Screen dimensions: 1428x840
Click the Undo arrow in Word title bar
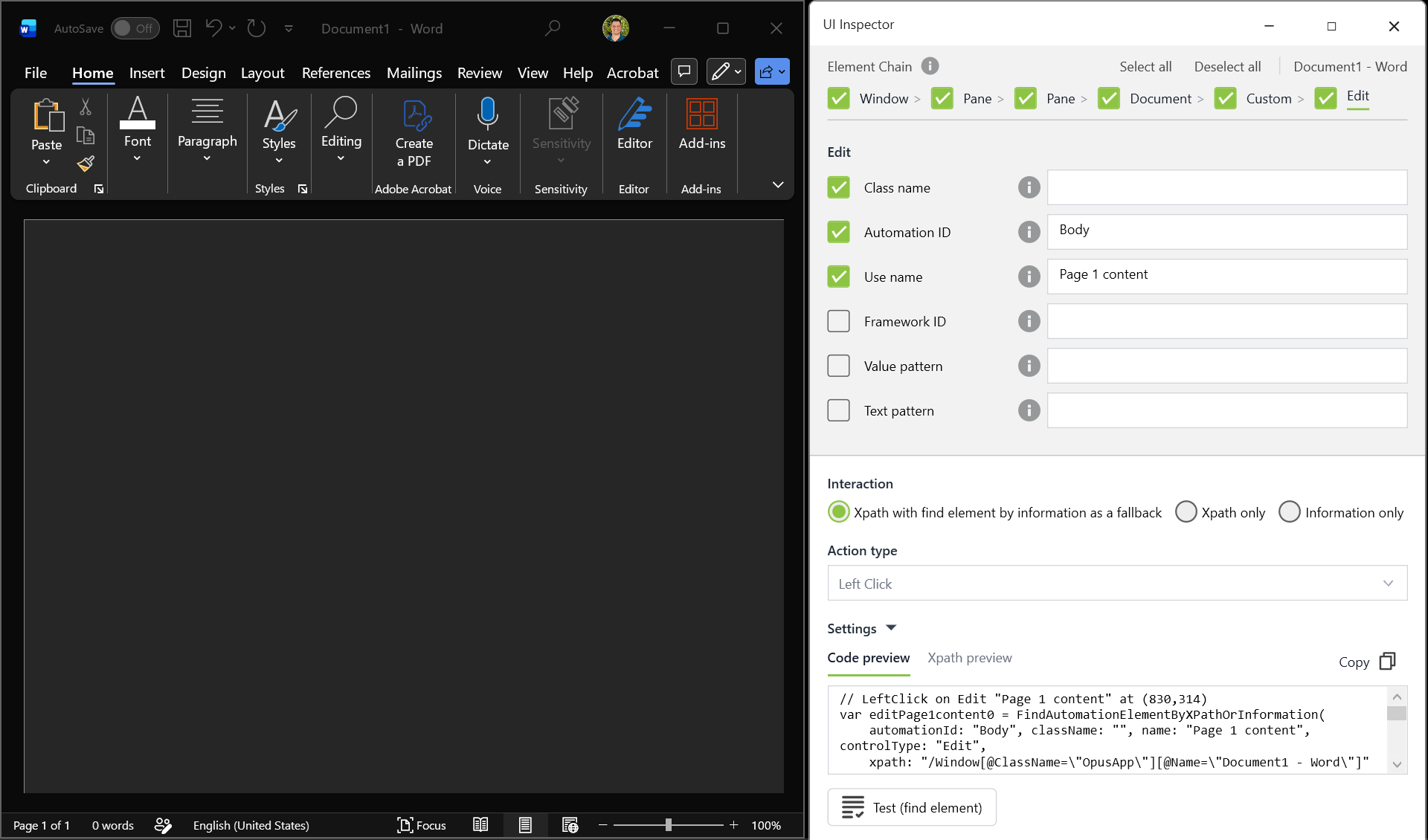(x=213, y=28)
